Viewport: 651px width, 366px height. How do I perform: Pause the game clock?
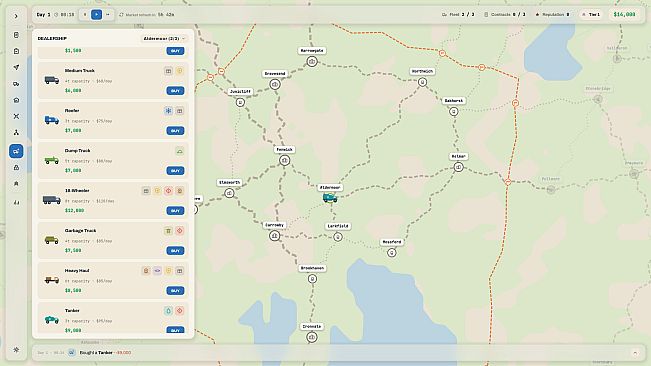tap(85, 15)
